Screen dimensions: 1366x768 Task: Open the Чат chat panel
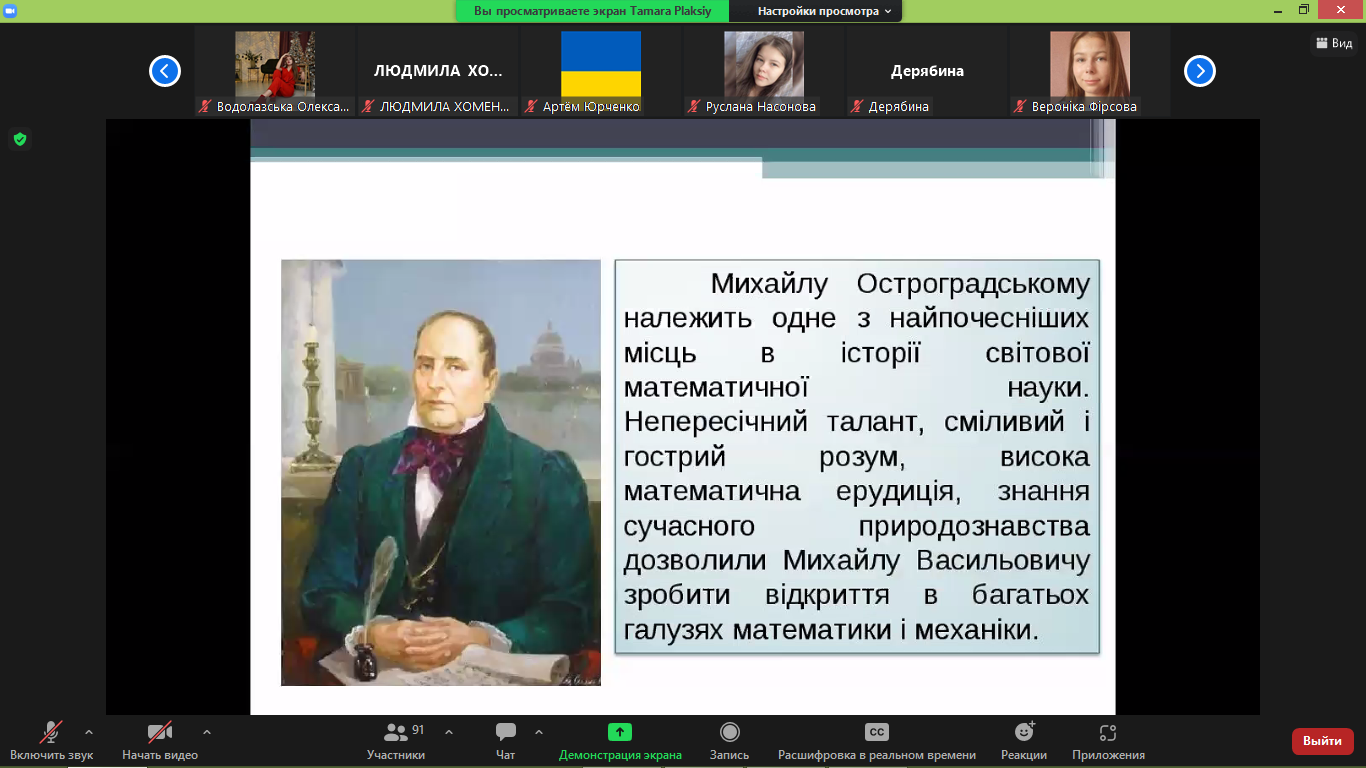(506, 741)
